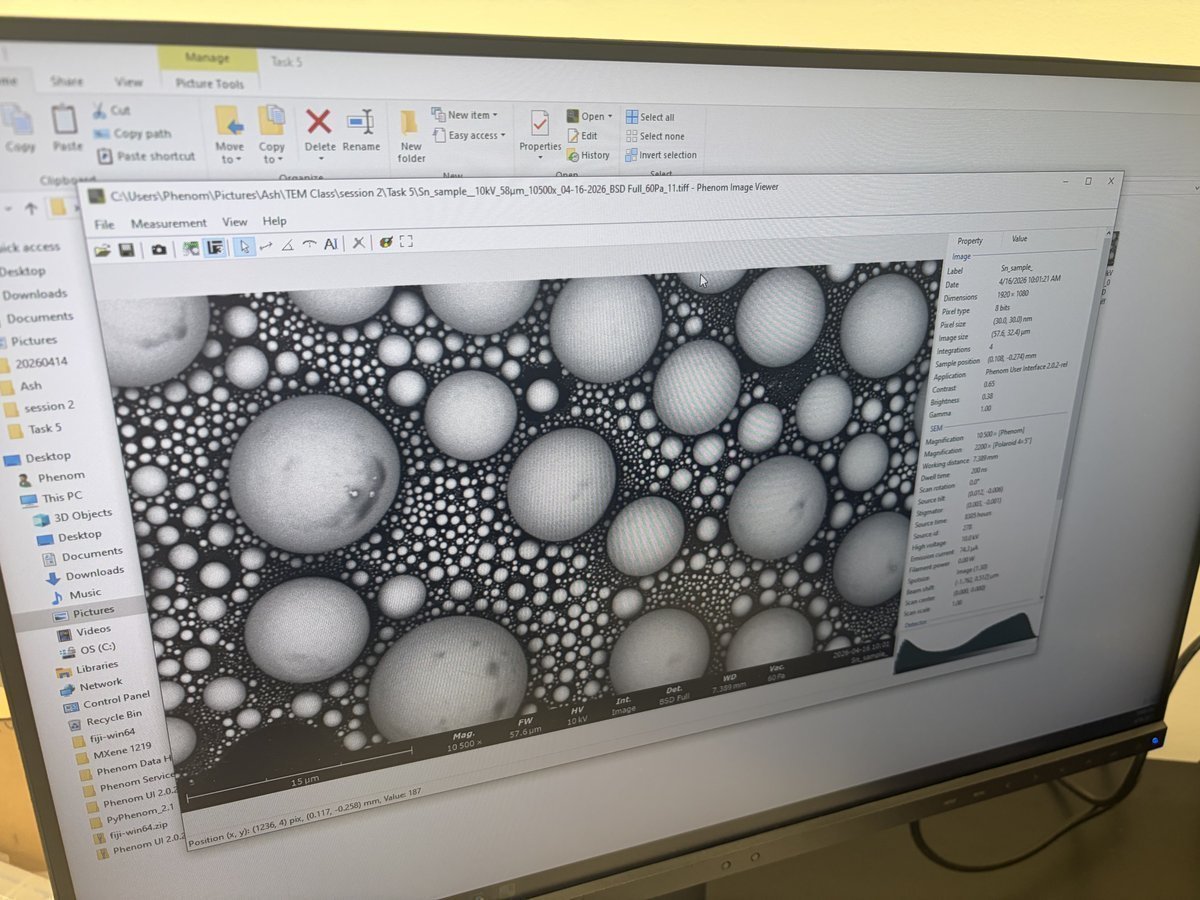Screen dimensions: 1200x900
Task: Select the Task 5 folder in Explorer sidebar
Action: tap(35, 429)
